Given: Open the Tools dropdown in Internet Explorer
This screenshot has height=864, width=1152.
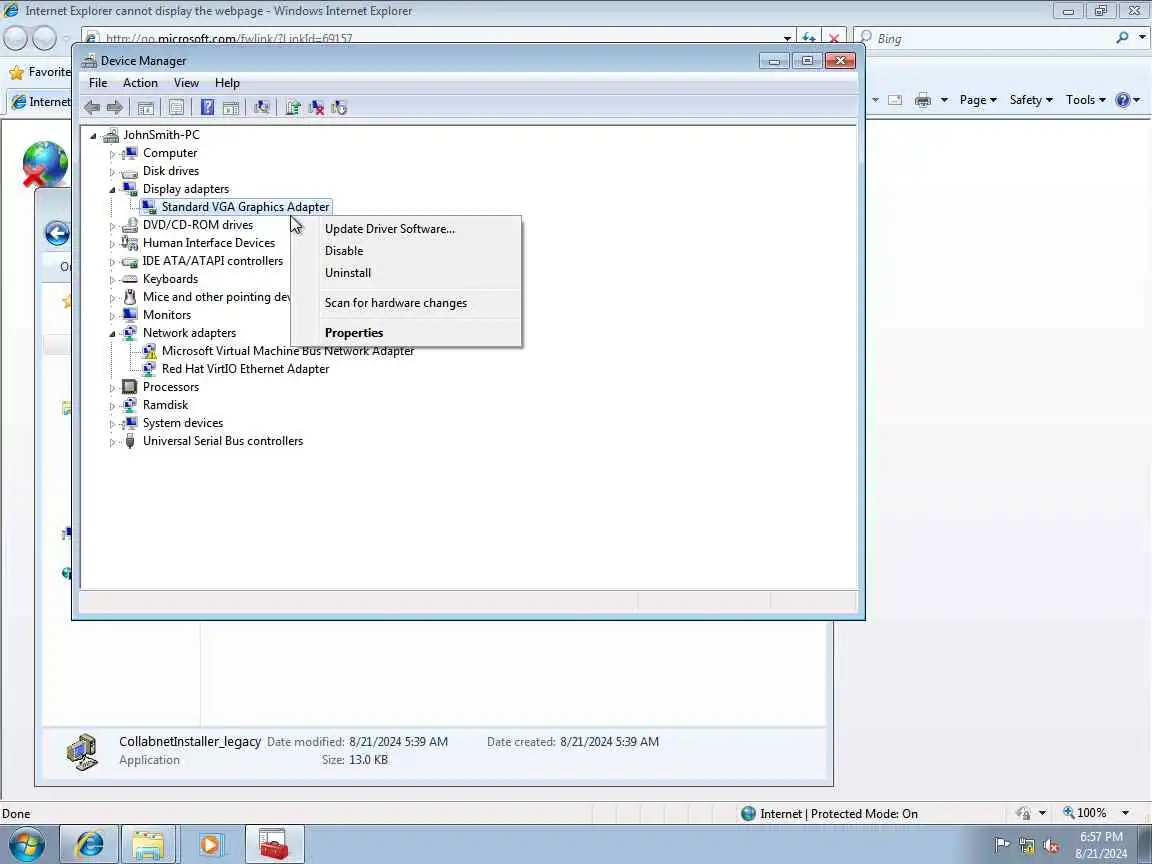Looking at the screenshot, I should 1085,100.
